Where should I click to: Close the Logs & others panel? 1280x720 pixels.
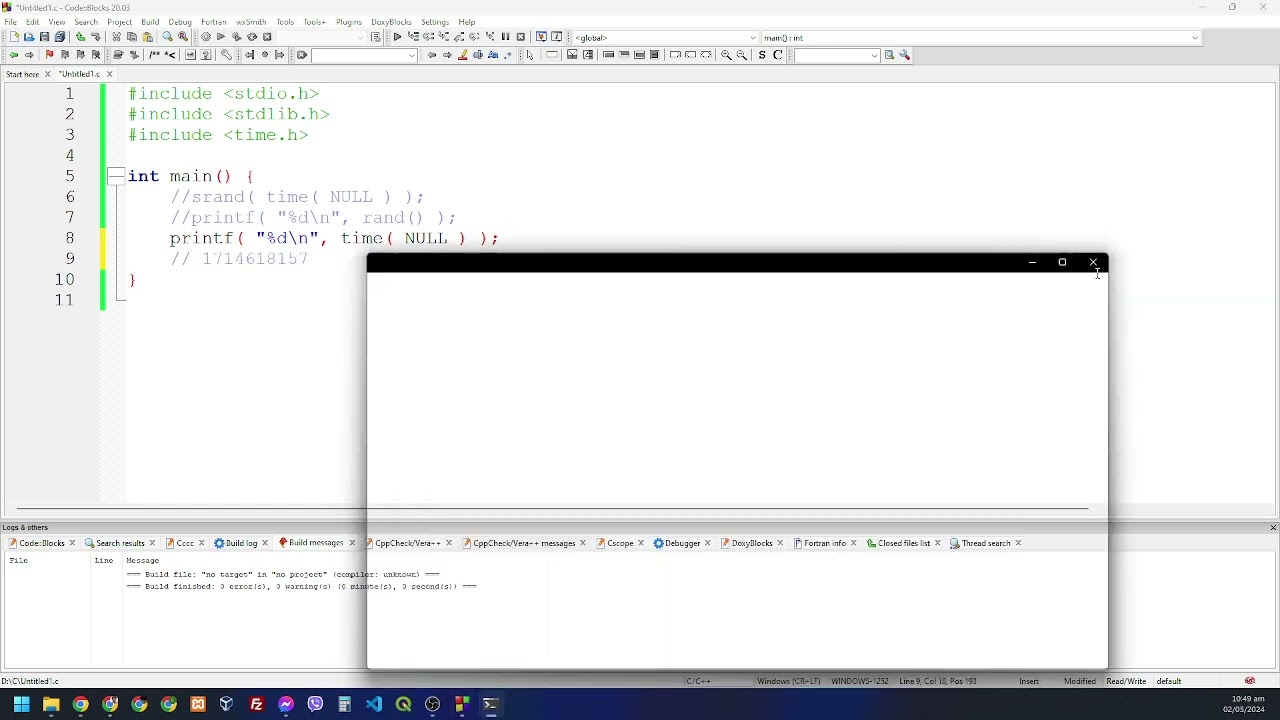tap(1273, 528)
